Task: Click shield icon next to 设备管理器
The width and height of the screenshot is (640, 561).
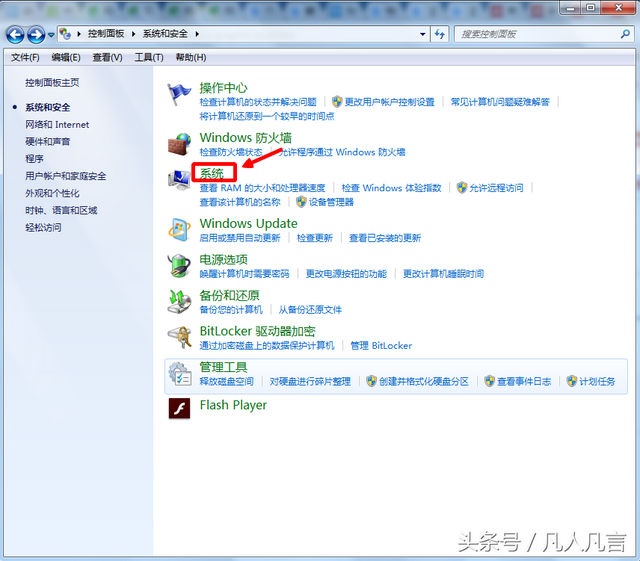Action: [x=301, y=202]
